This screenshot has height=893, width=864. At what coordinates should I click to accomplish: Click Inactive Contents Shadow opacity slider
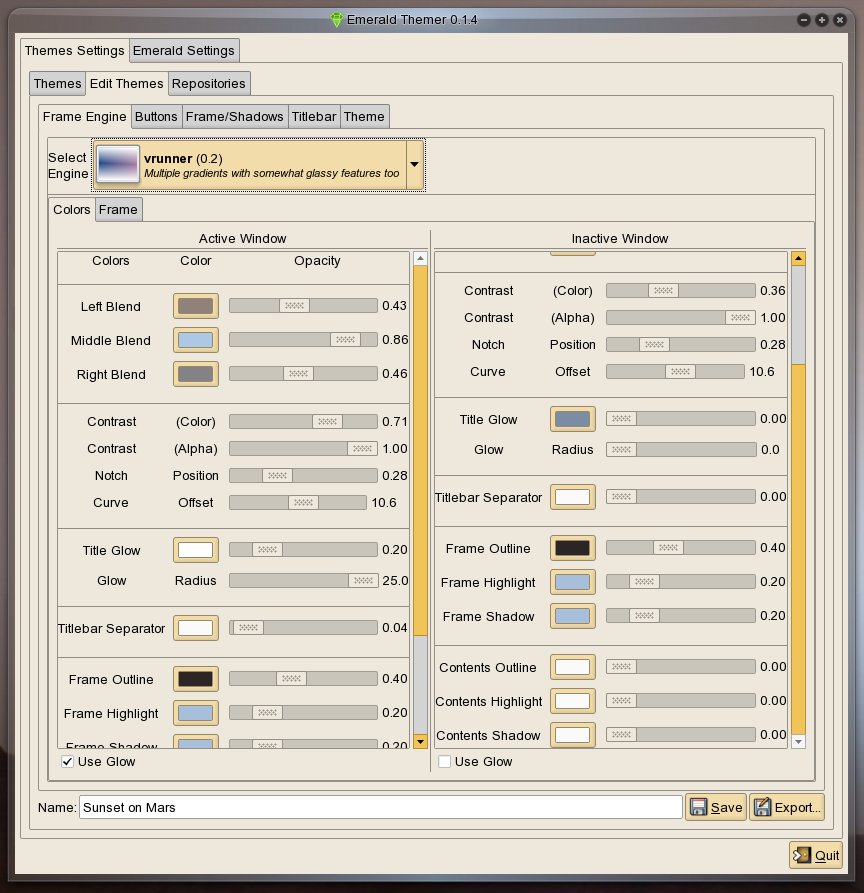[681, 735]
